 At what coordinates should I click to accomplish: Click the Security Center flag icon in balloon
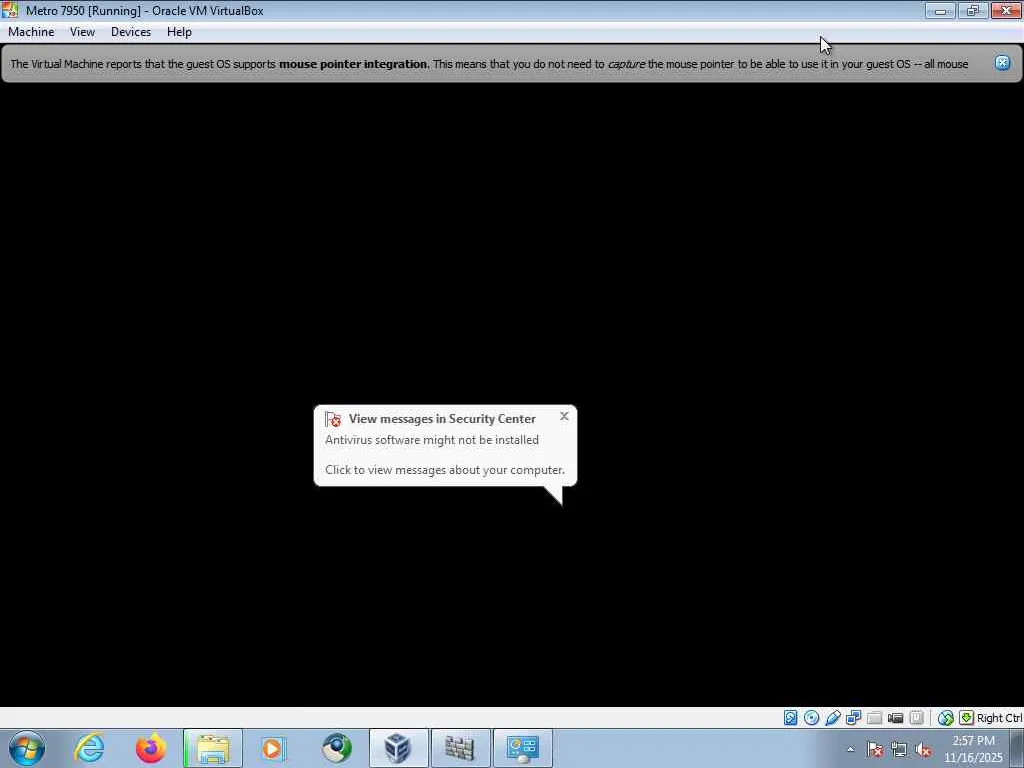pos(333,419)
